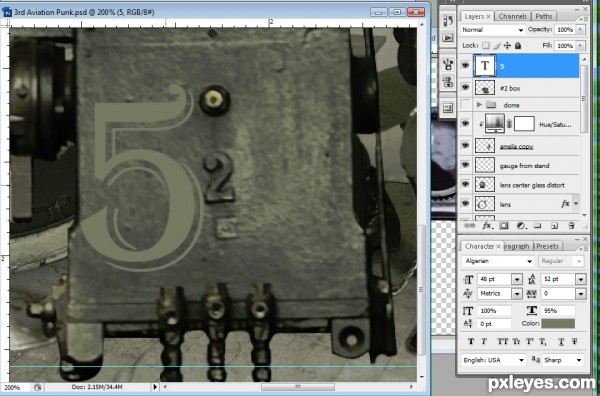600x396 pixels.
Task: Hide the 'lens center glass distort' layer
Action: pos(465,184)
